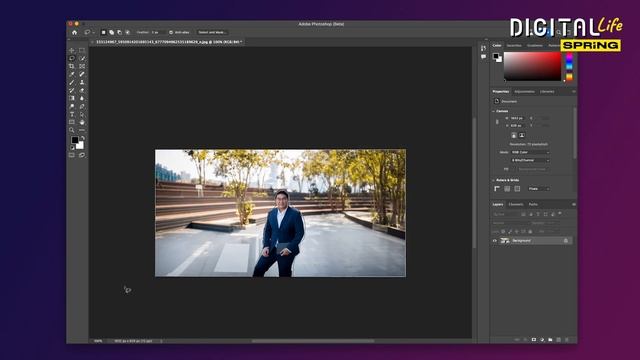The height and width of the screenshot is (360, 640).
Task: Select the Clone Stamp tool
Action: click(82, 82)
